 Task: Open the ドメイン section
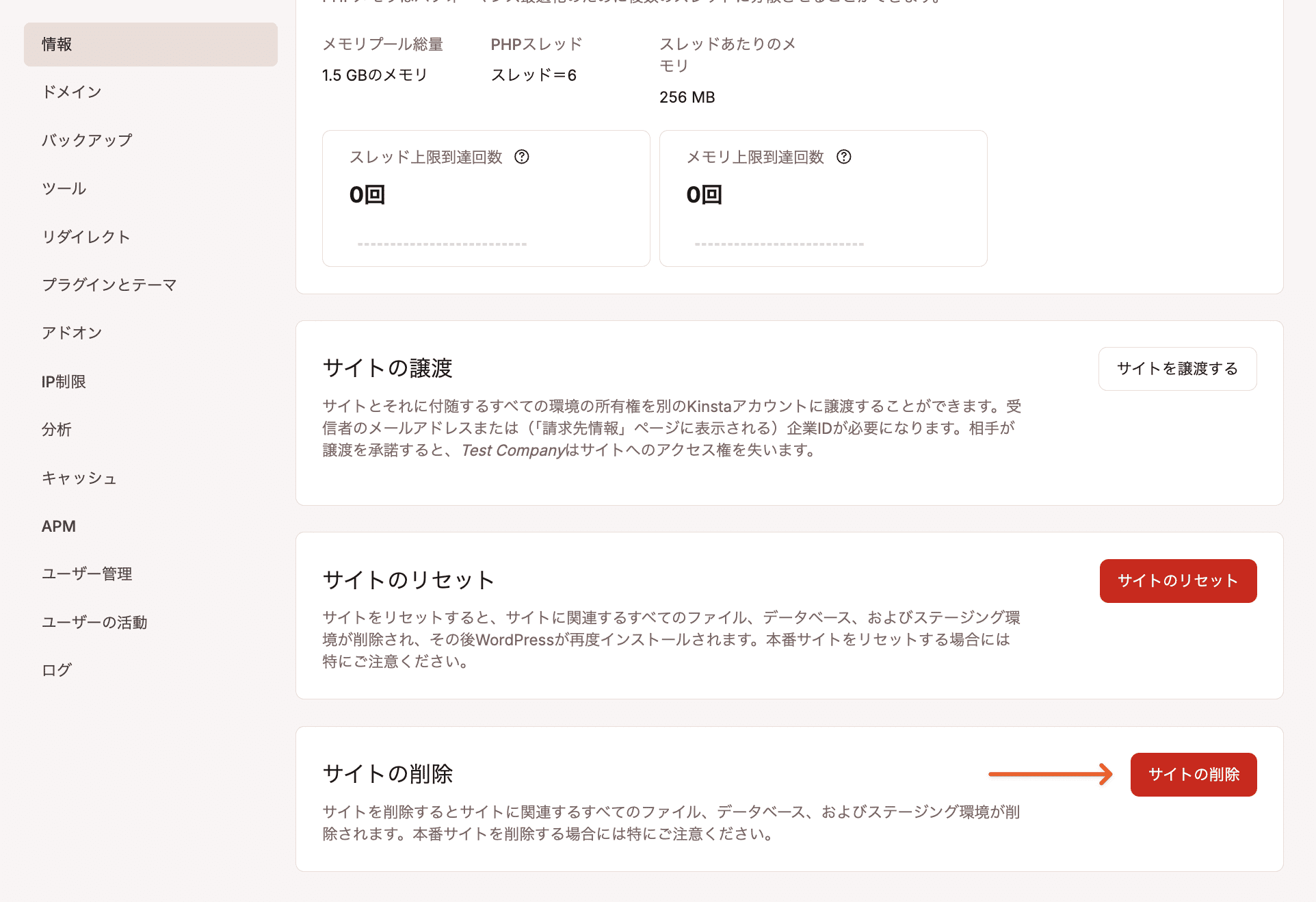(x=71, y=91)
